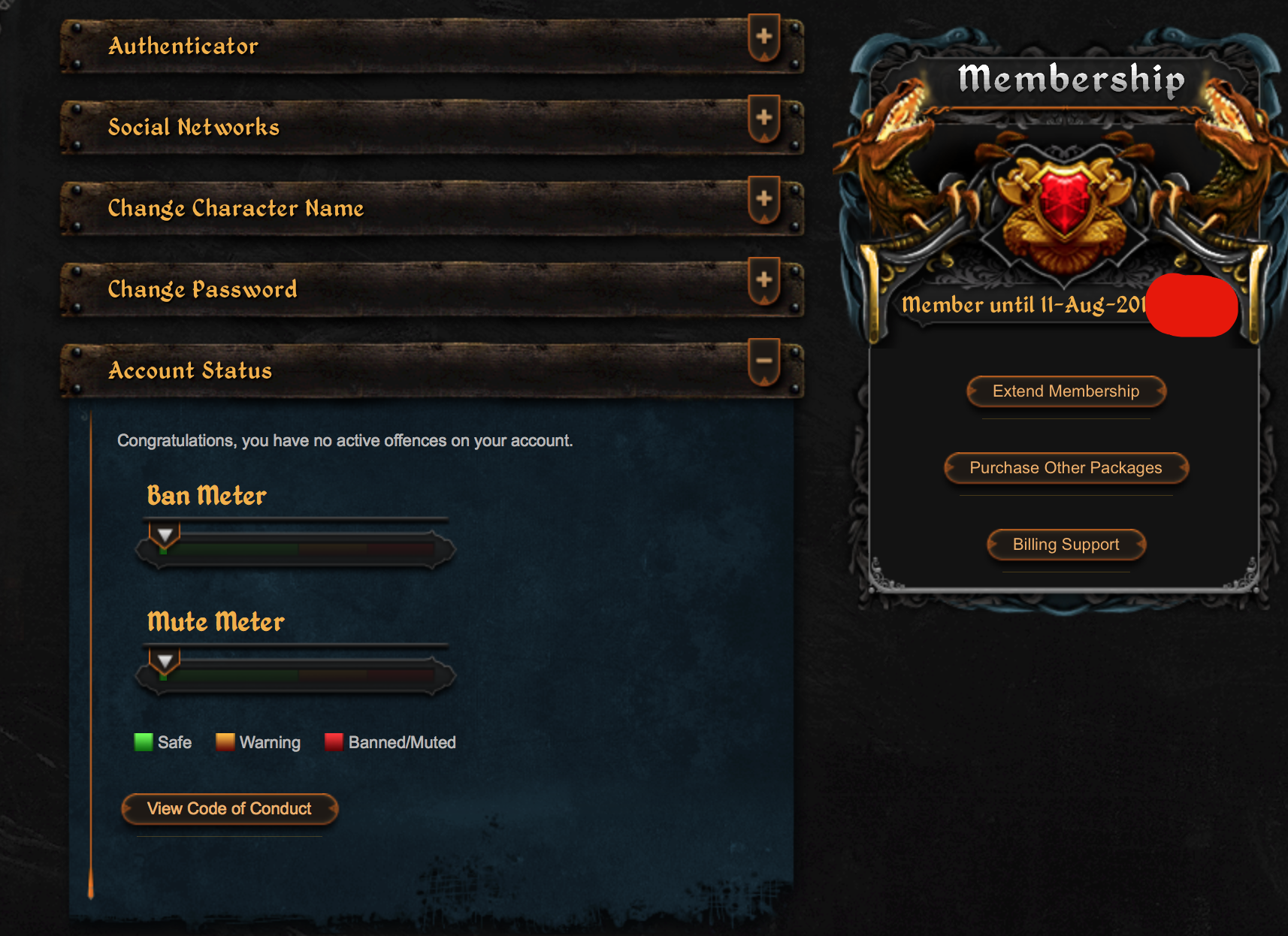Open Change Character Name plus icon
1288x936 pixels.
(764, 200)
